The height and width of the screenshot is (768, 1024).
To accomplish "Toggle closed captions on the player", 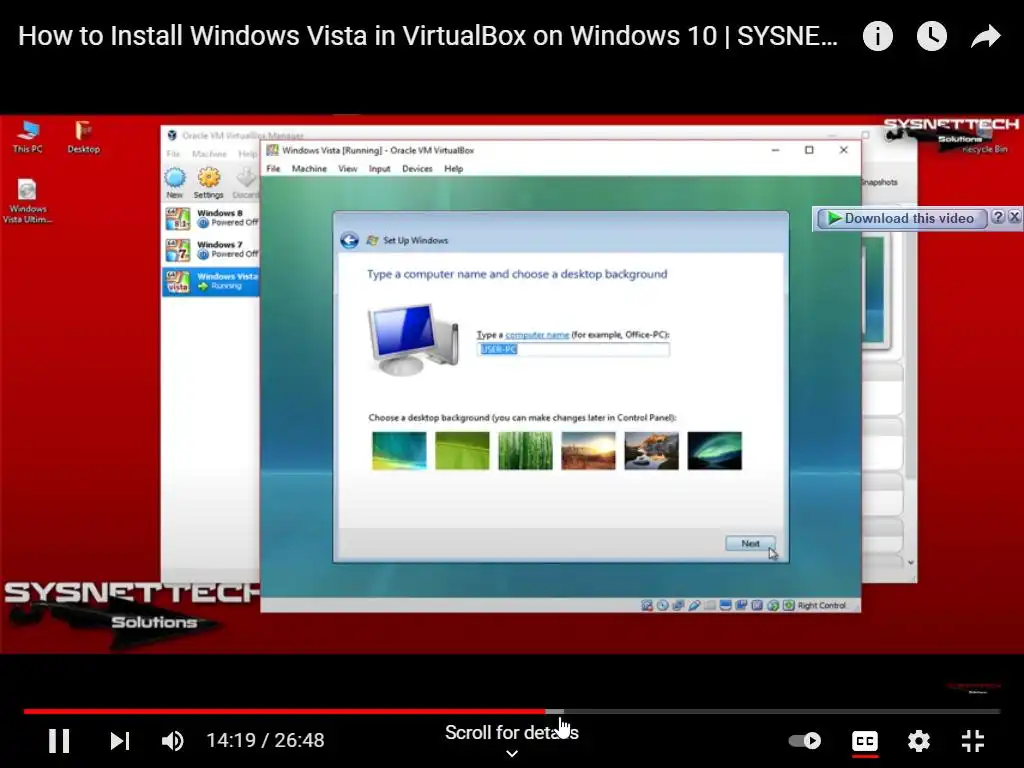I will pyautogui.click(x=865, y=741).
